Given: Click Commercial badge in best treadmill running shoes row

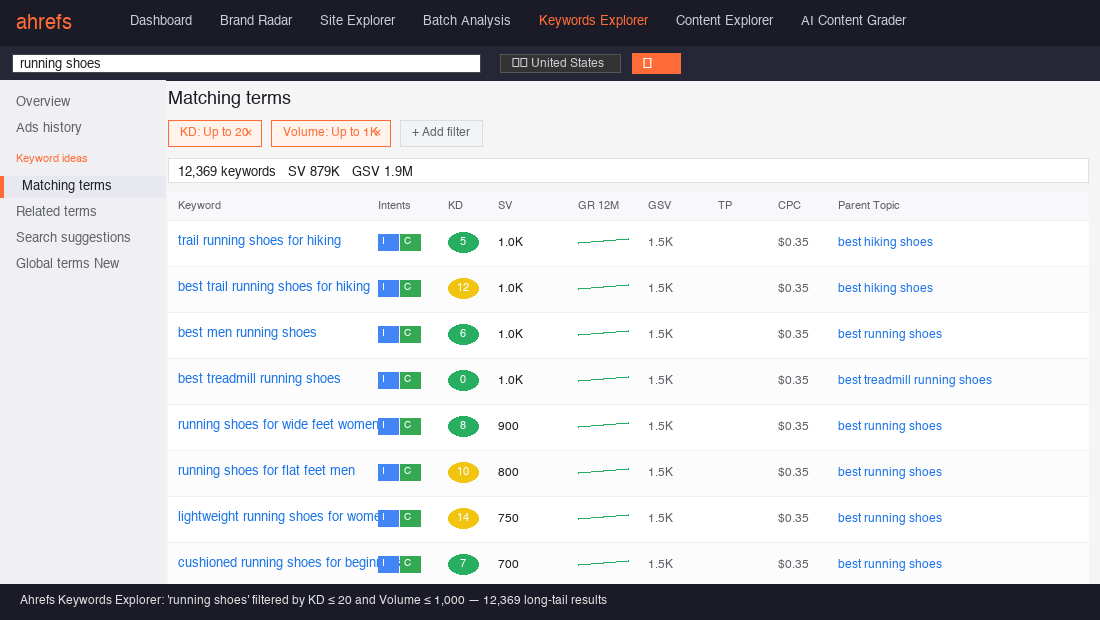Looking at the screenshot, I should pos(410,380).
